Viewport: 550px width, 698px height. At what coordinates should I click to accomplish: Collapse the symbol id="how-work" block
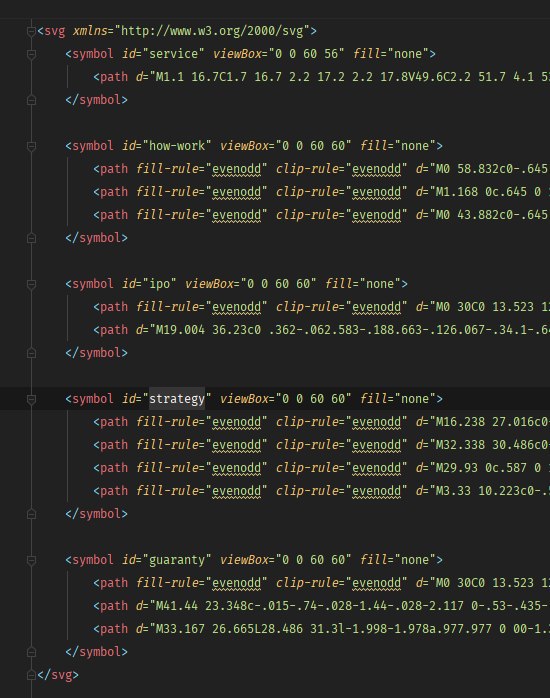(31, 146)
